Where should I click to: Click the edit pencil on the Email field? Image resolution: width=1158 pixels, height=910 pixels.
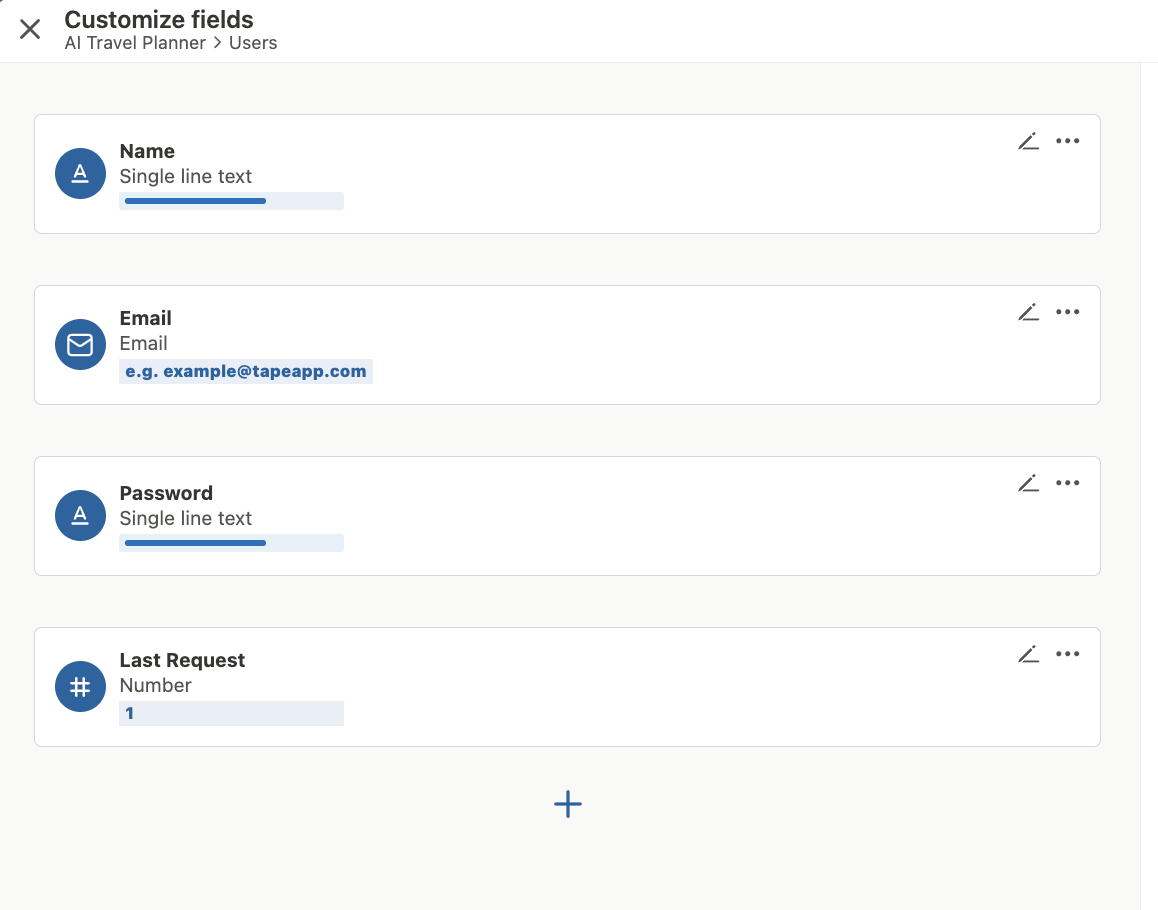tap(1029, 312)
